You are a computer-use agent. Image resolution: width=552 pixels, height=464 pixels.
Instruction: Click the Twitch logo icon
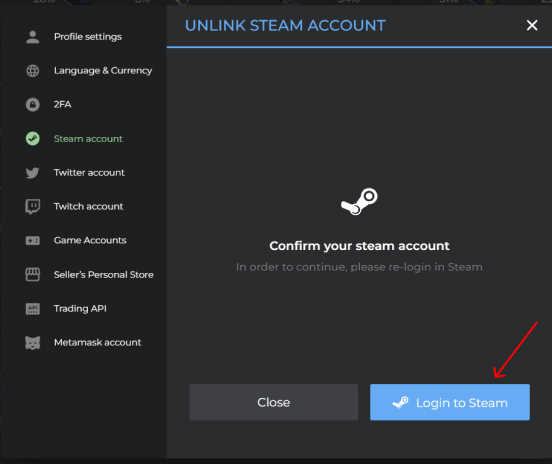point(33,207)
